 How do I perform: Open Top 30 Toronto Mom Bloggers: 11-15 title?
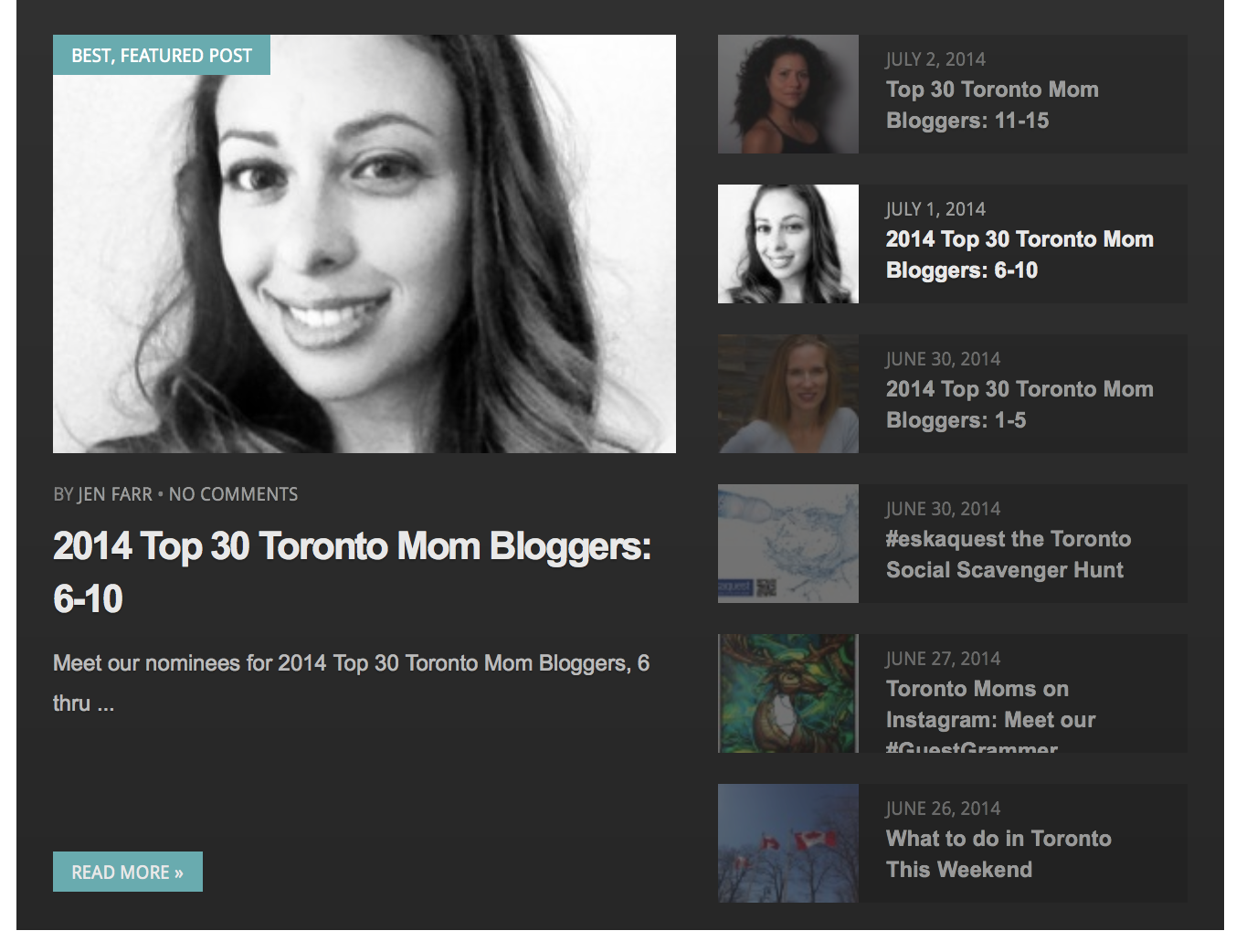coord(992,105)
